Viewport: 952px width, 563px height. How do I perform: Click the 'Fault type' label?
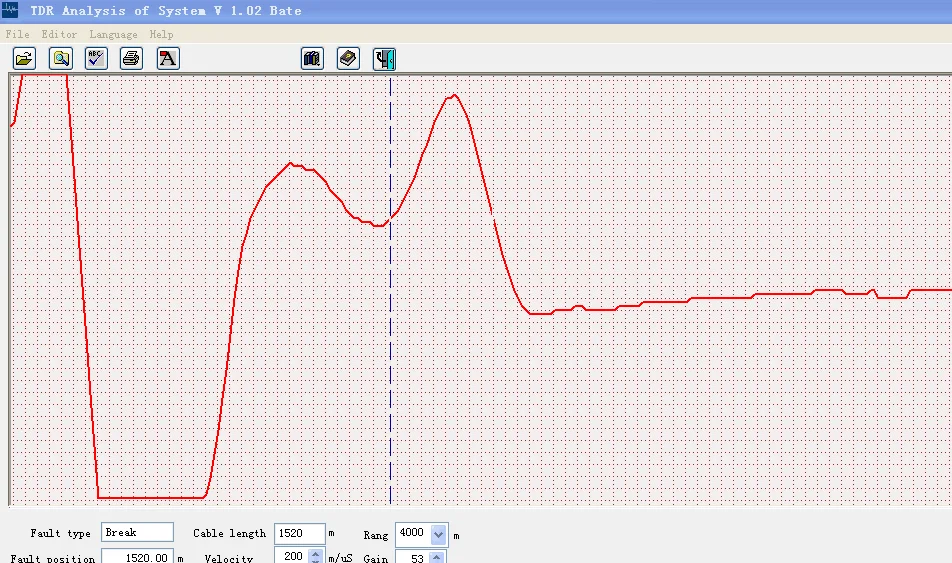(x=60, y=533)
